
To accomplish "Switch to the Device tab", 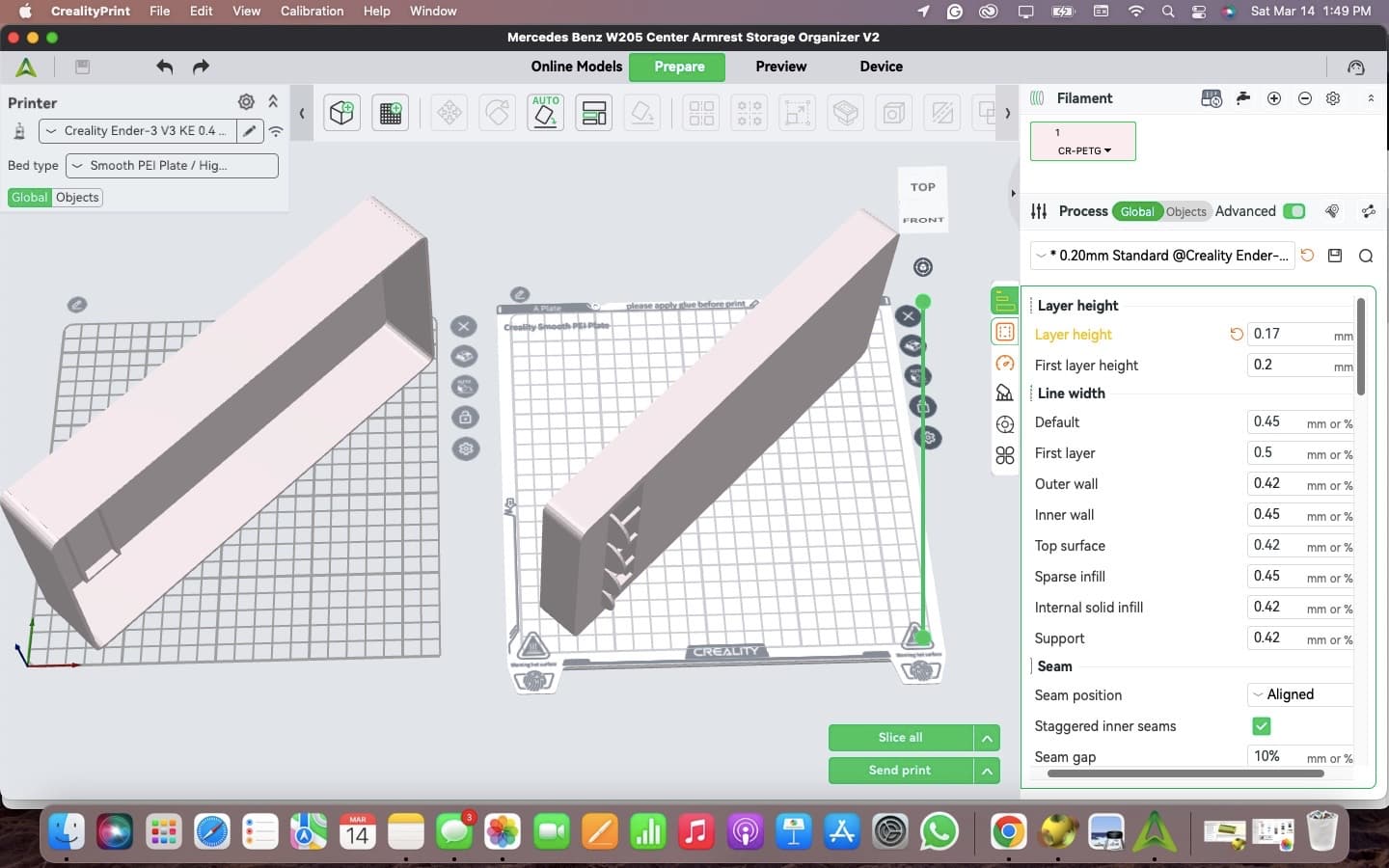I will [x=882, y=67].
